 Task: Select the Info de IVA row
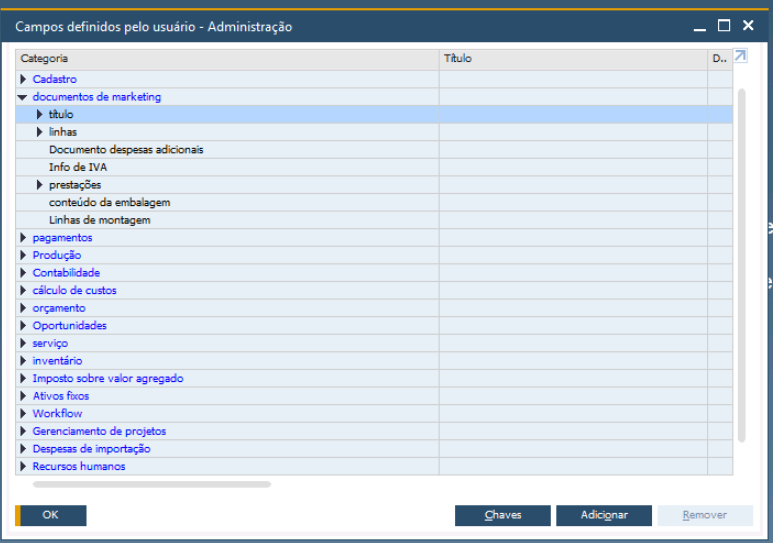click(x=78, y=167)
